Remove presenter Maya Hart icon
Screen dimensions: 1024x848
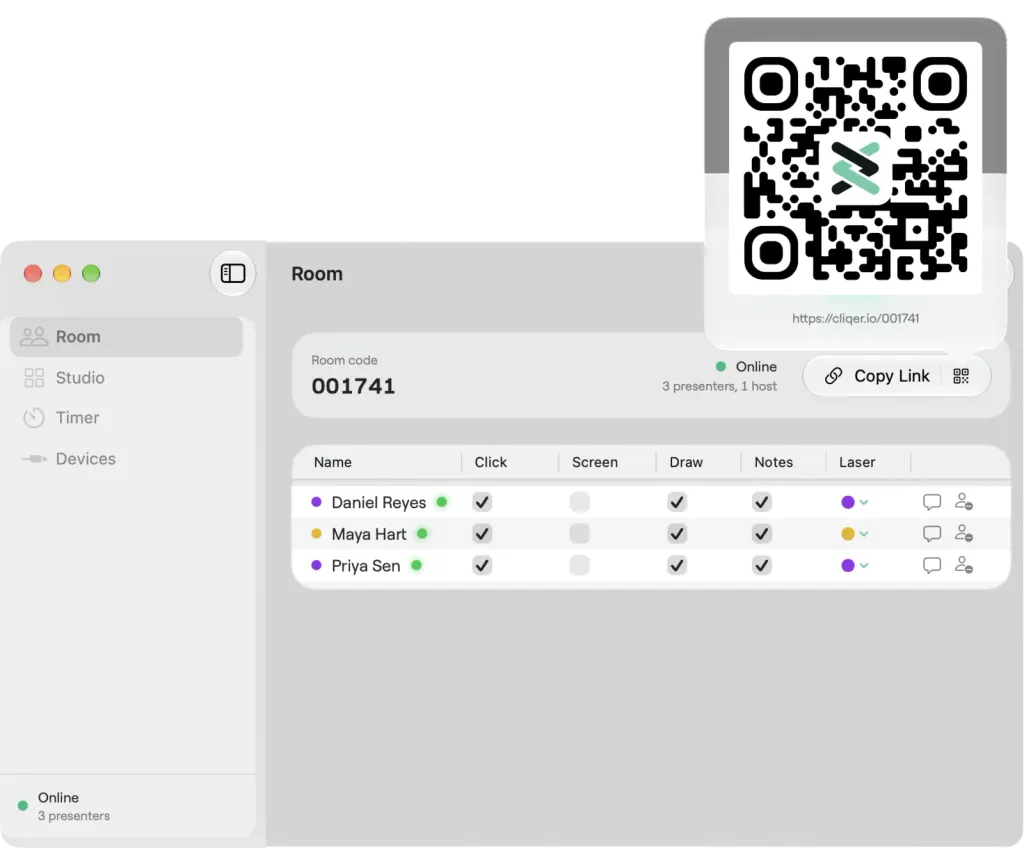964,534
